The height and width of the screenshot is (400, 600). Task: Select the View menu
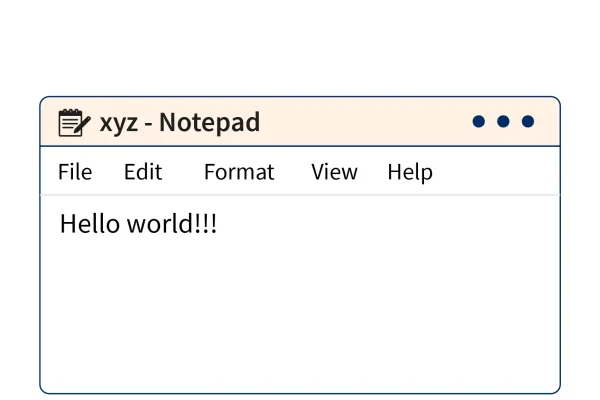point(334,172)
